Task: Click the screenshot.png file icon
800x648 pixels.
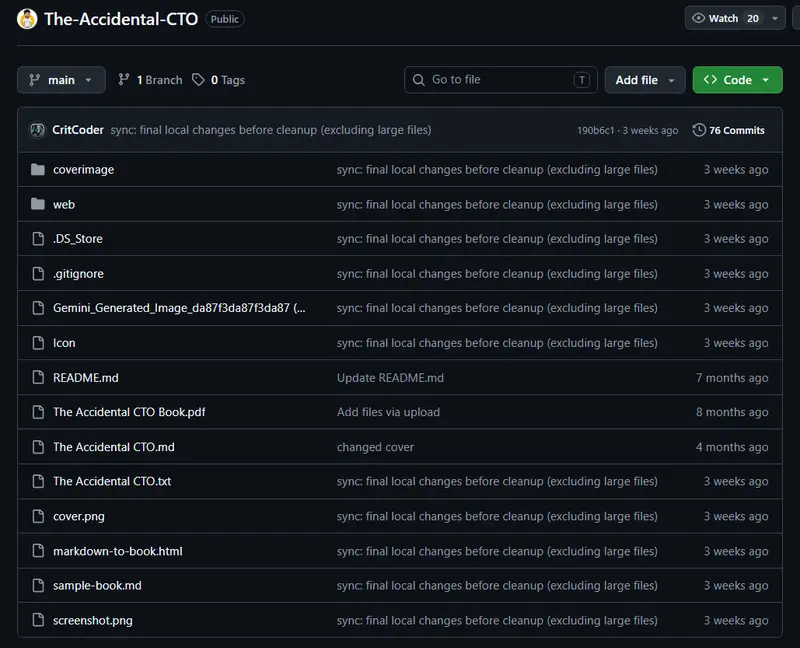Action: [x=38, y=620]
